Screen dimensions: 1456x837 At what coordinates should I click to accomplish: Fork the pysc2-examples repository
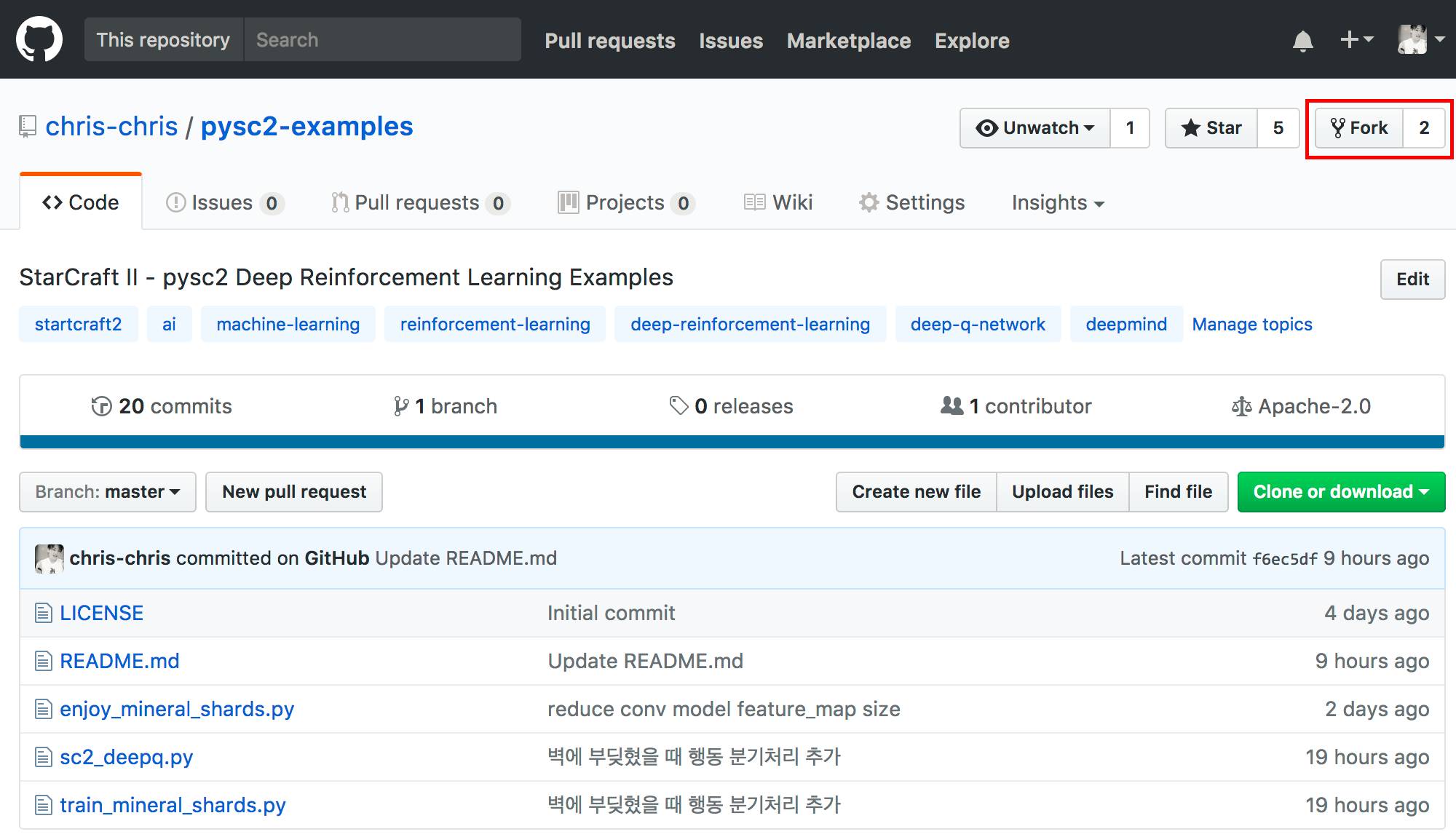point(1358,128)
